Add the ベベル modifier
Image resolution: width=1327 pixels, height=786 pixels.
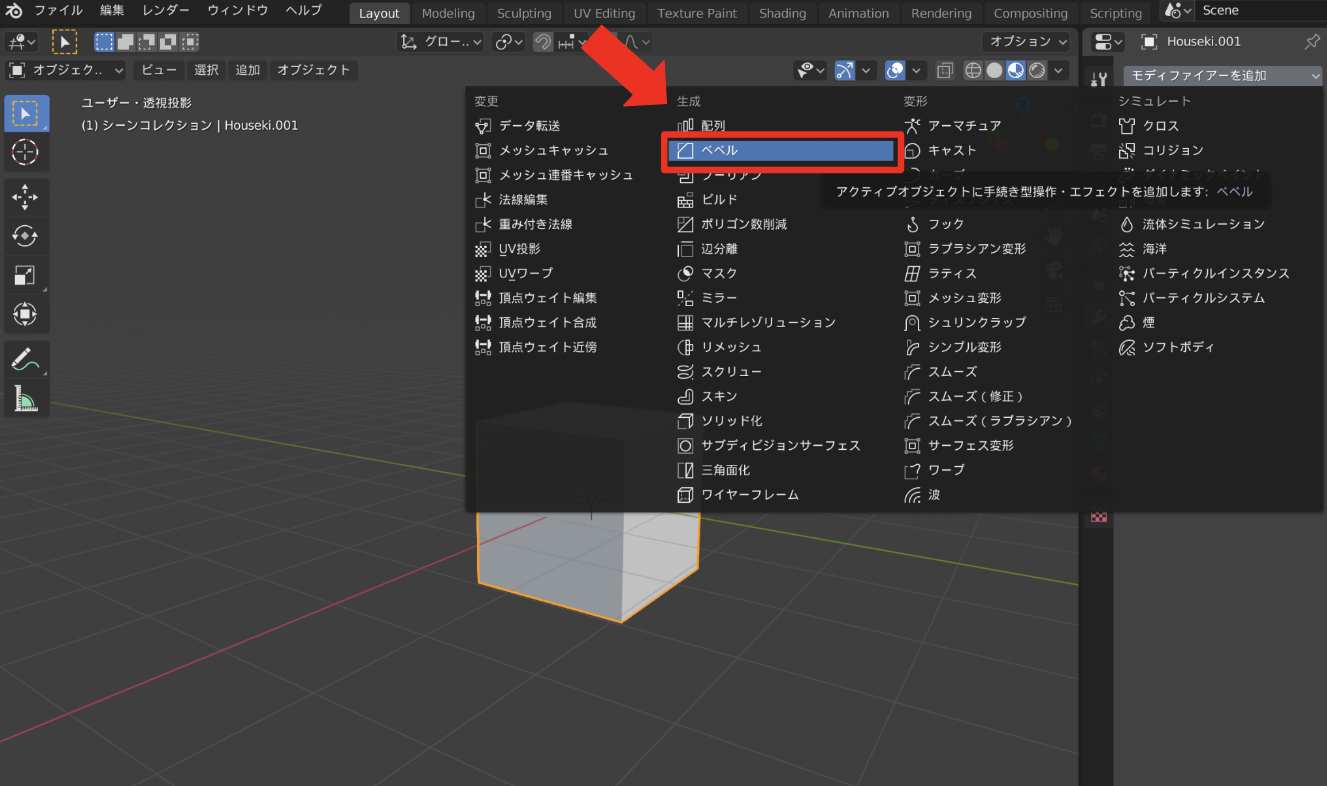pos(781,150)
